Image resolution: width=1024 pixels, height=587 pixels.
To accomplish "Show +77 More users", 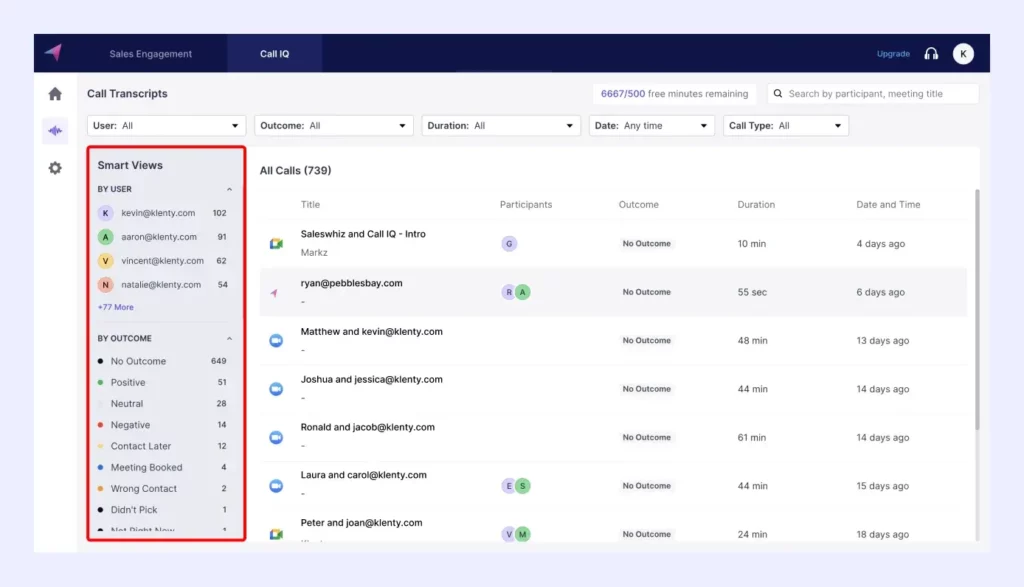I will (x=115, y=307).
